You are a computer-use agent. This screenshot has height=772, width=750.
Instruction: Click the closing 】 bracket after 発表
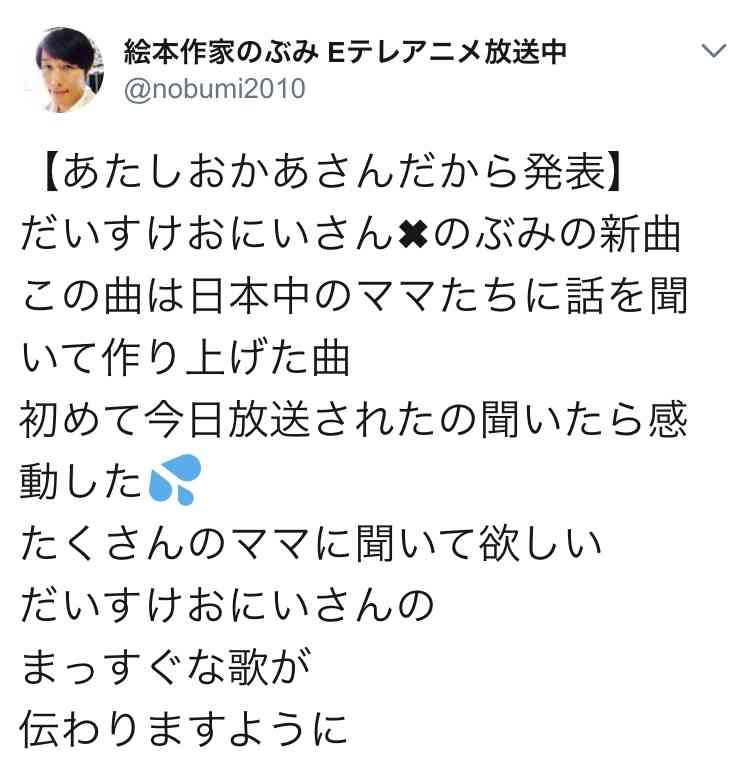[615, 172]
